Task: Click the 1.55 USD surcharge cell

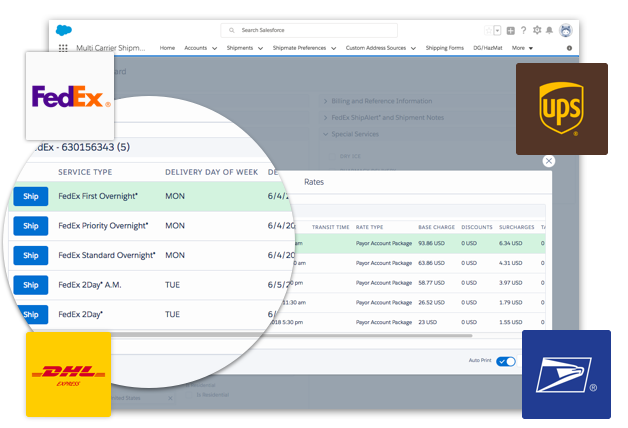Action: (510, 322)
